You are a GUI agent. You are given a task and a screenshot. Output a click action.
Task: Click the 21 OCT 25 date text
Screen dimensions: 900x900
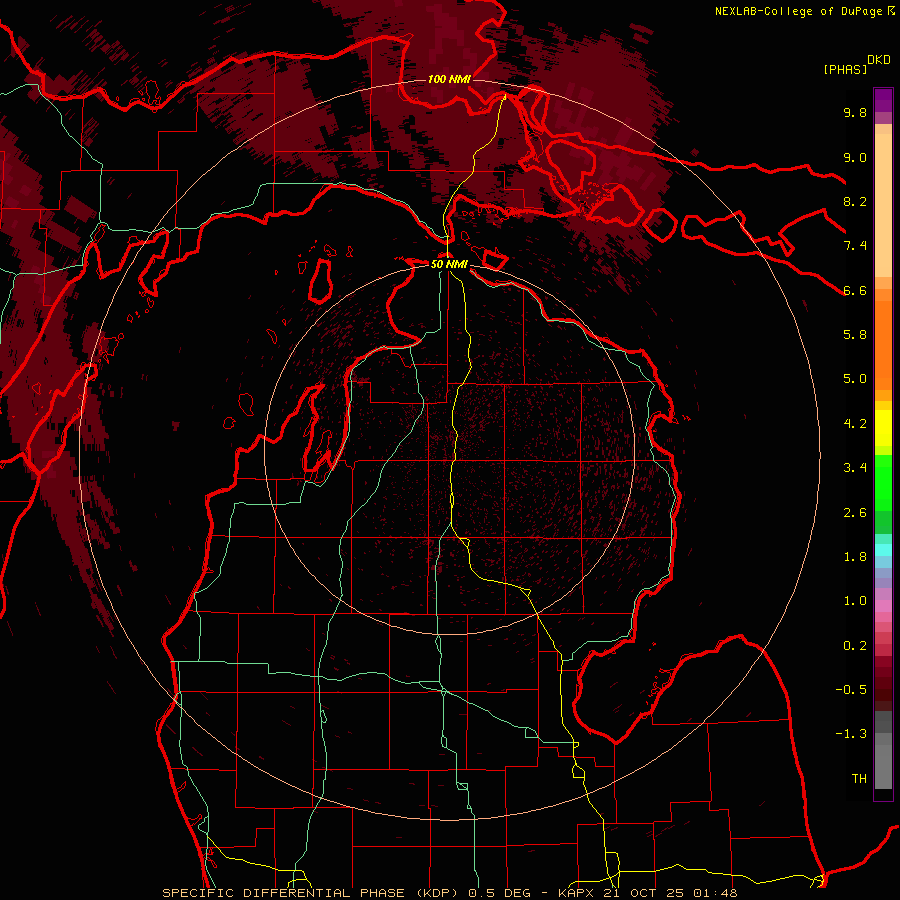(643, 893)
